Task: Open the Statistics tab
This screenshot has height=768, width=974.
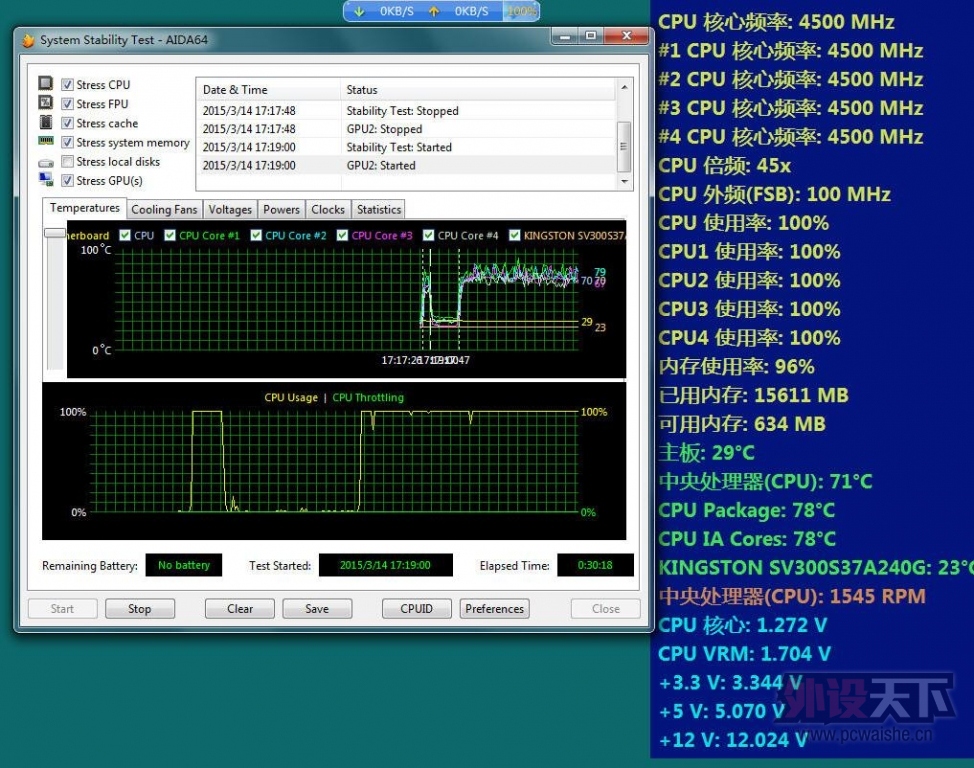Action: (379, 209)
